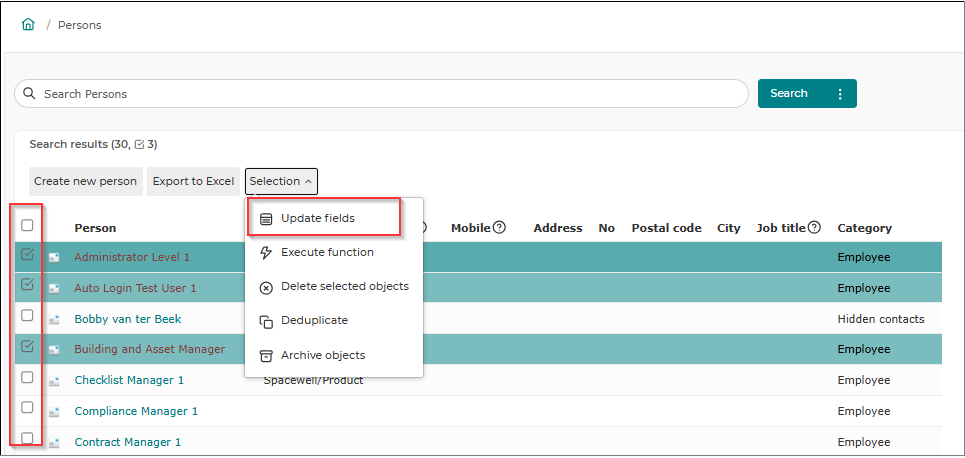
Task: Collapse the Selection dropdown
Action: point(281,182)
